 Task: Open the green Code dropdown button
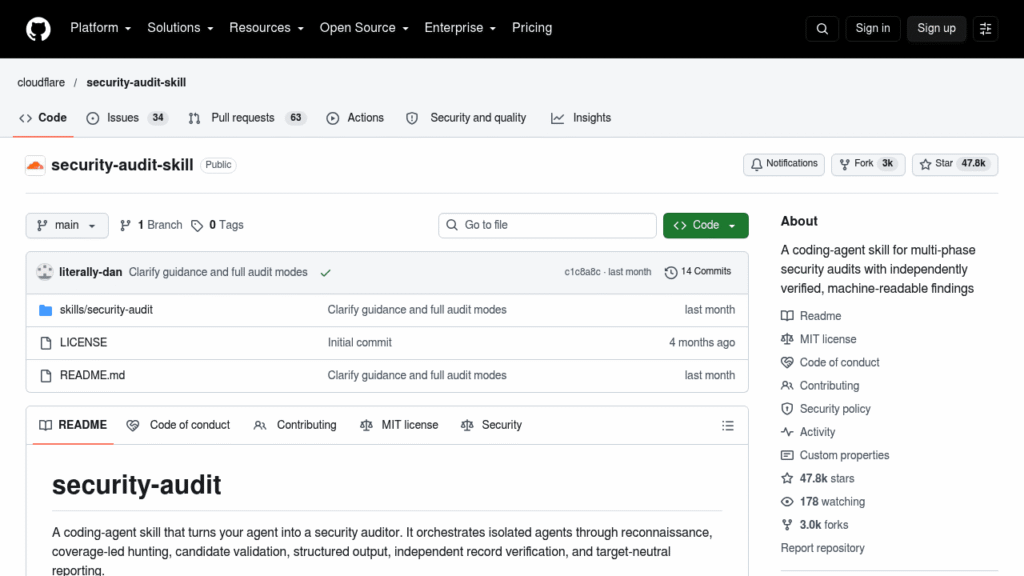coord(705,225)
